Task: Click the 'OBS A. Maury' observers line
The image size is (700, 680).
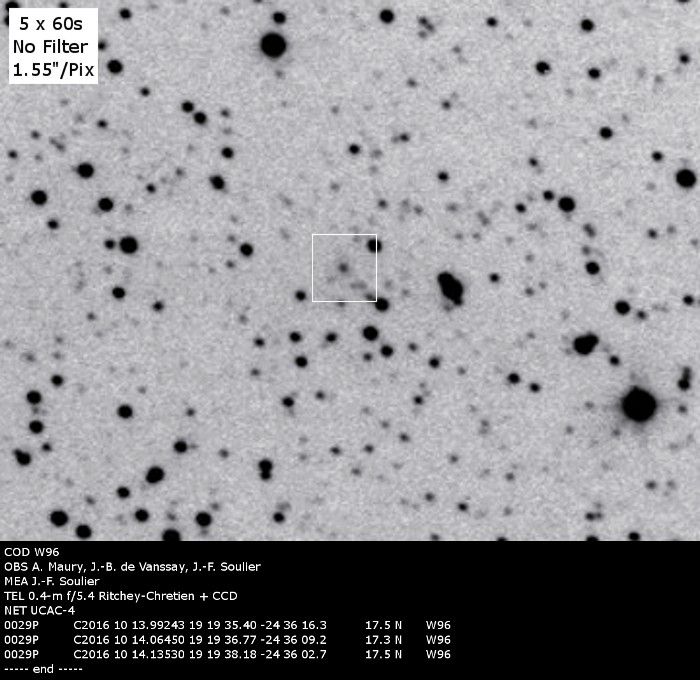Action: (x=132, y=567)
